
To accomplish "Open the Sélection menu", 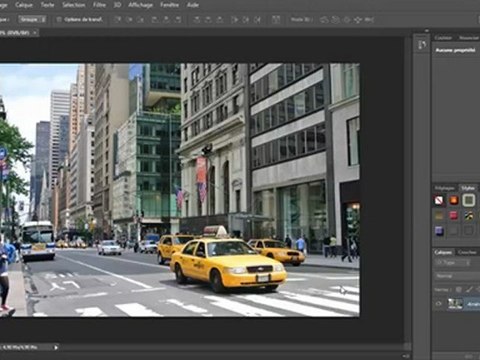I will [x=74, y=5].
